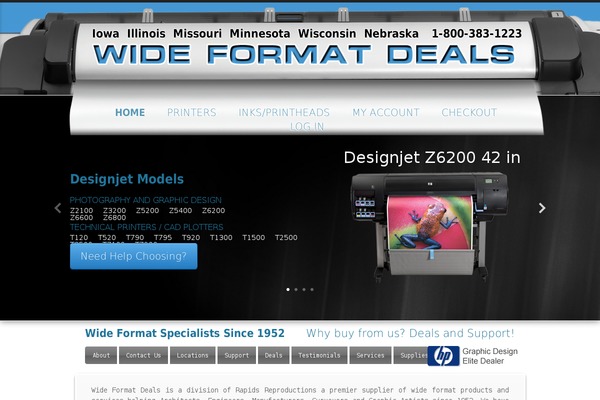This screenshot has height=400, width=600.
Task: Open INKS/PRINTHEADS menu
Action: tap(284, 113)
